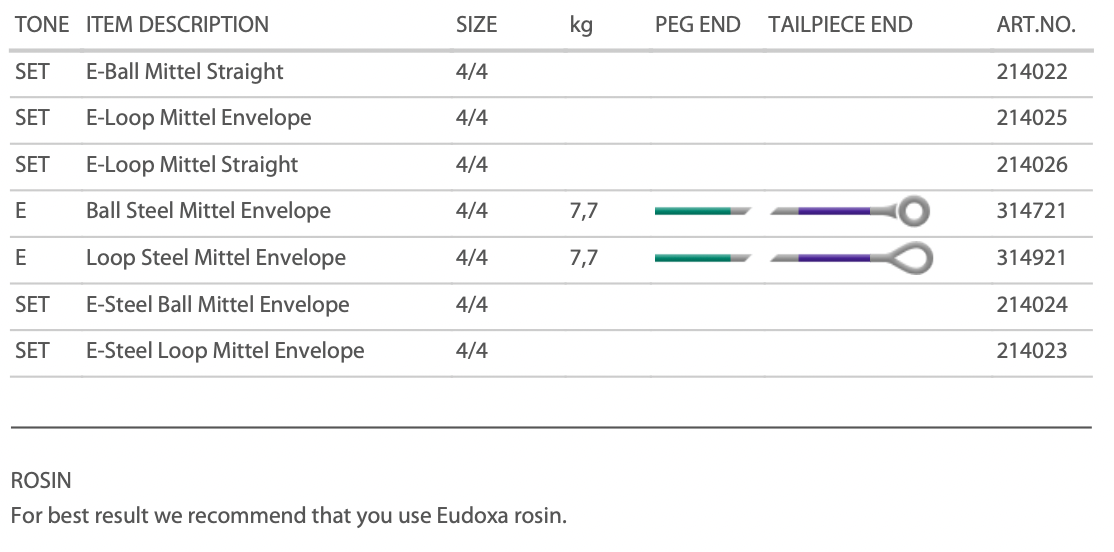Select Loop Steel Mittel Envelope row

coord(215,258)
